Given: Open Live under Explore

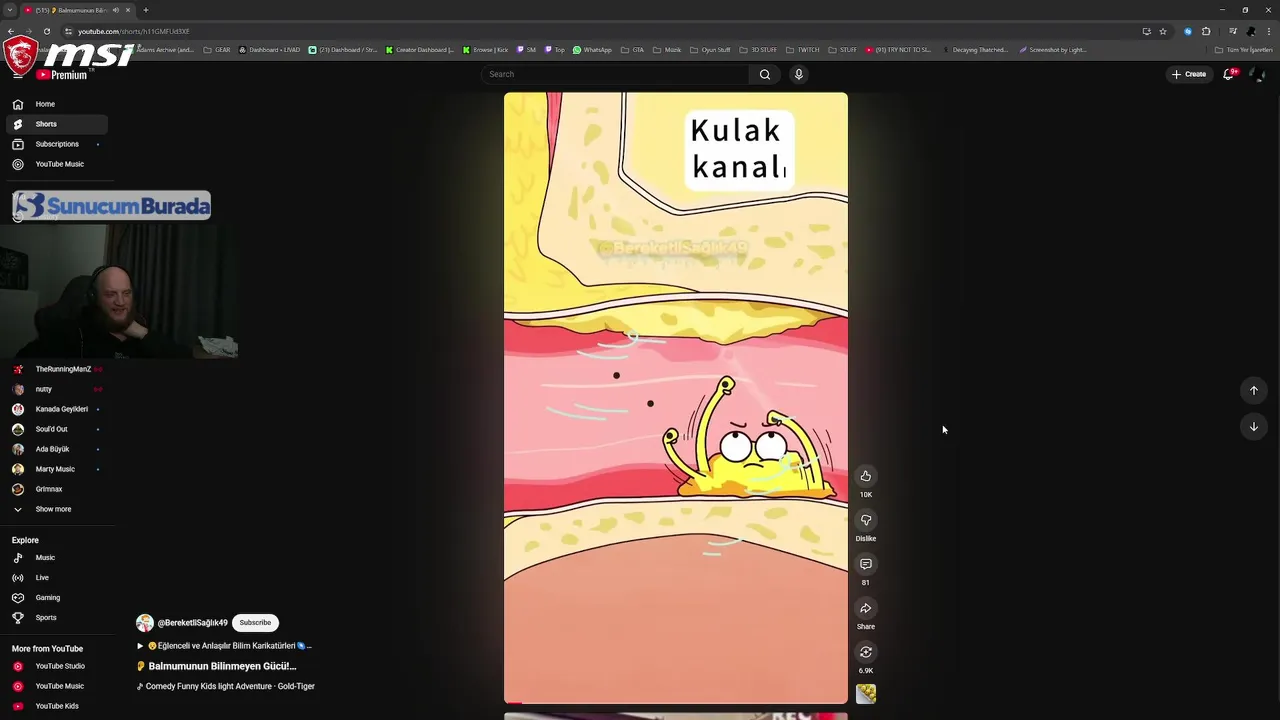Looking at the screenshot, I should coord(56,578).
